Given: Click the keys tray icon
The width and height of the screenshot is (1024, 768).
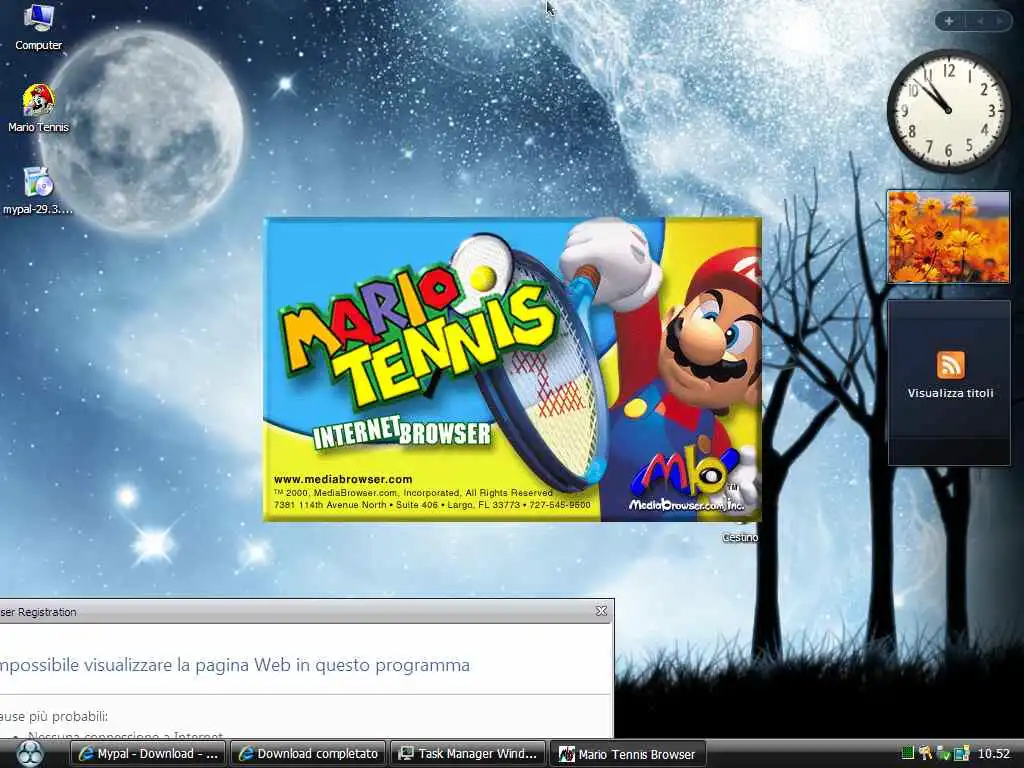Looking at the screenshot, I should point(925,754).
